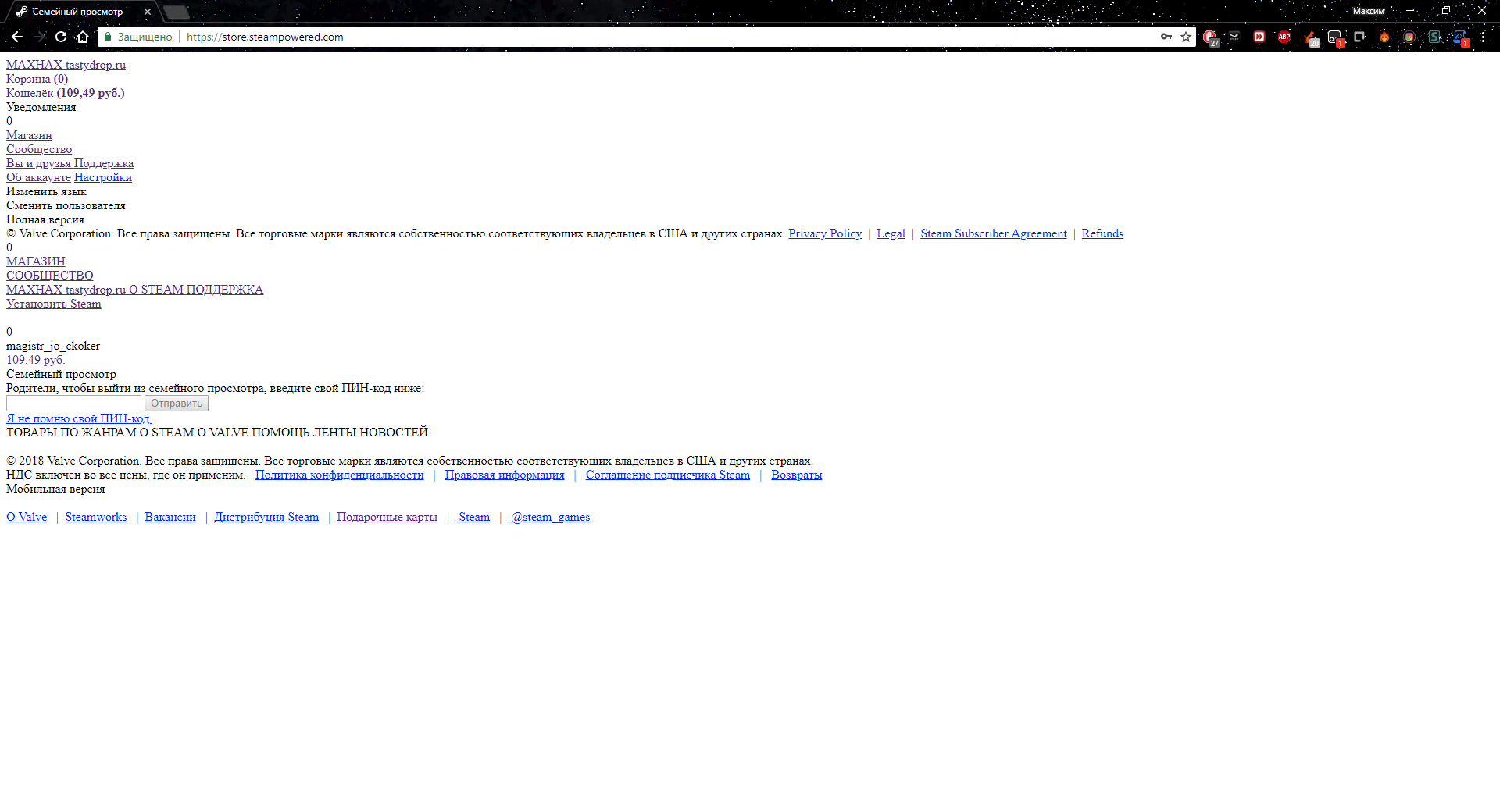Click the family view PIN code input field
The image size is (1500, 812).
click(x=73, y=403)
